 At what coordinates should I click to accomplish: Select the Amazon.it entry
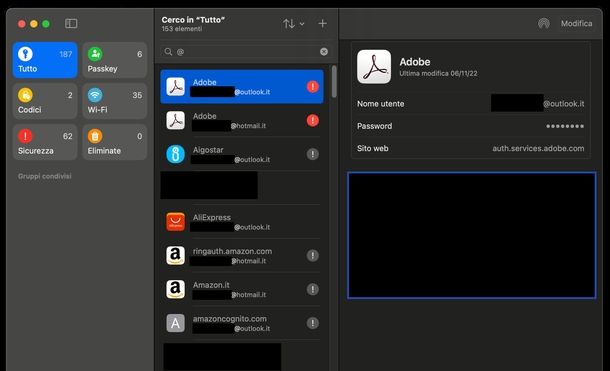pyautogui.click(x=242, y=290)
